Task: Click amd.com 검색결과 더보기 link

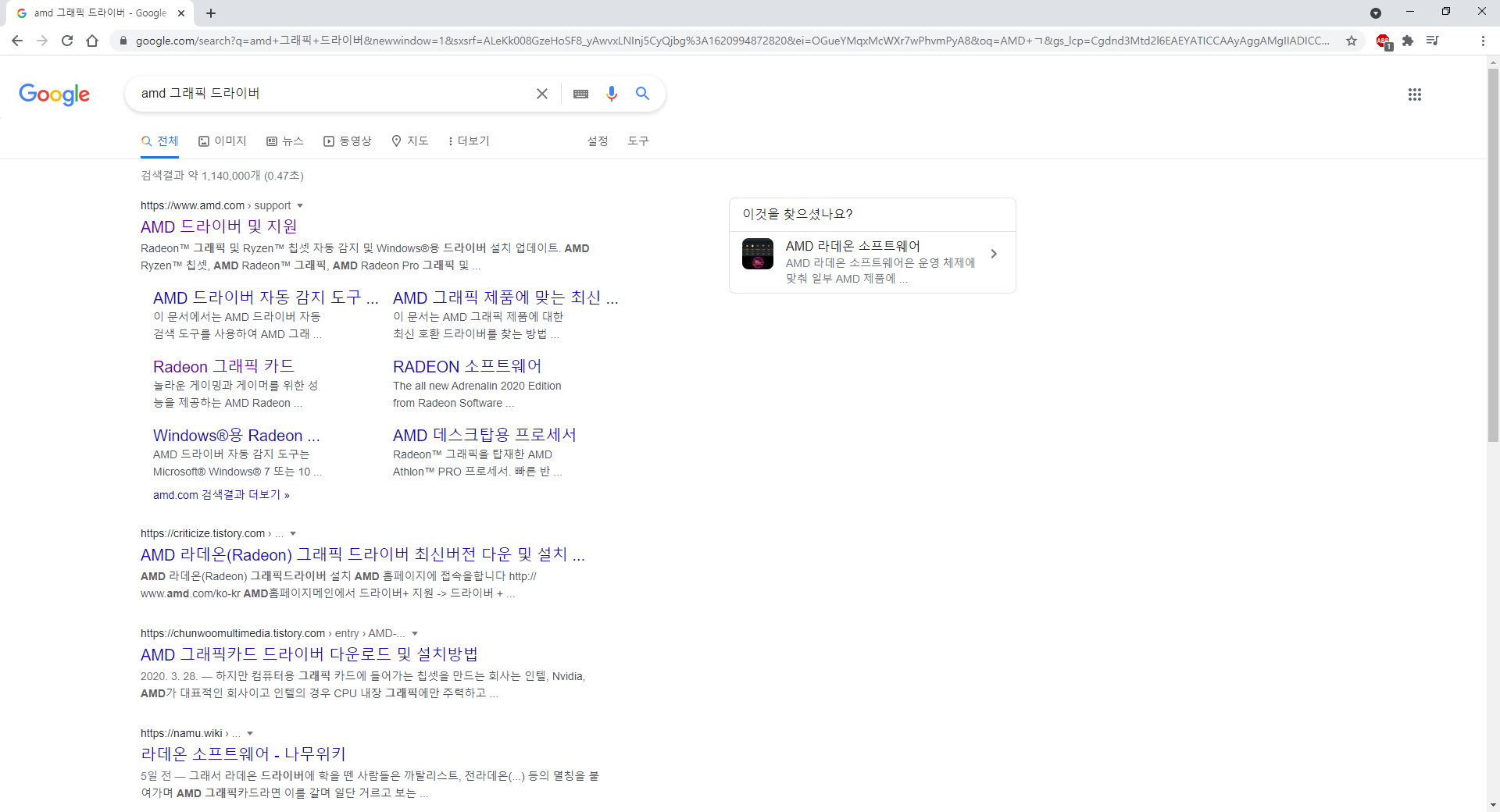Action: point(221,495)
